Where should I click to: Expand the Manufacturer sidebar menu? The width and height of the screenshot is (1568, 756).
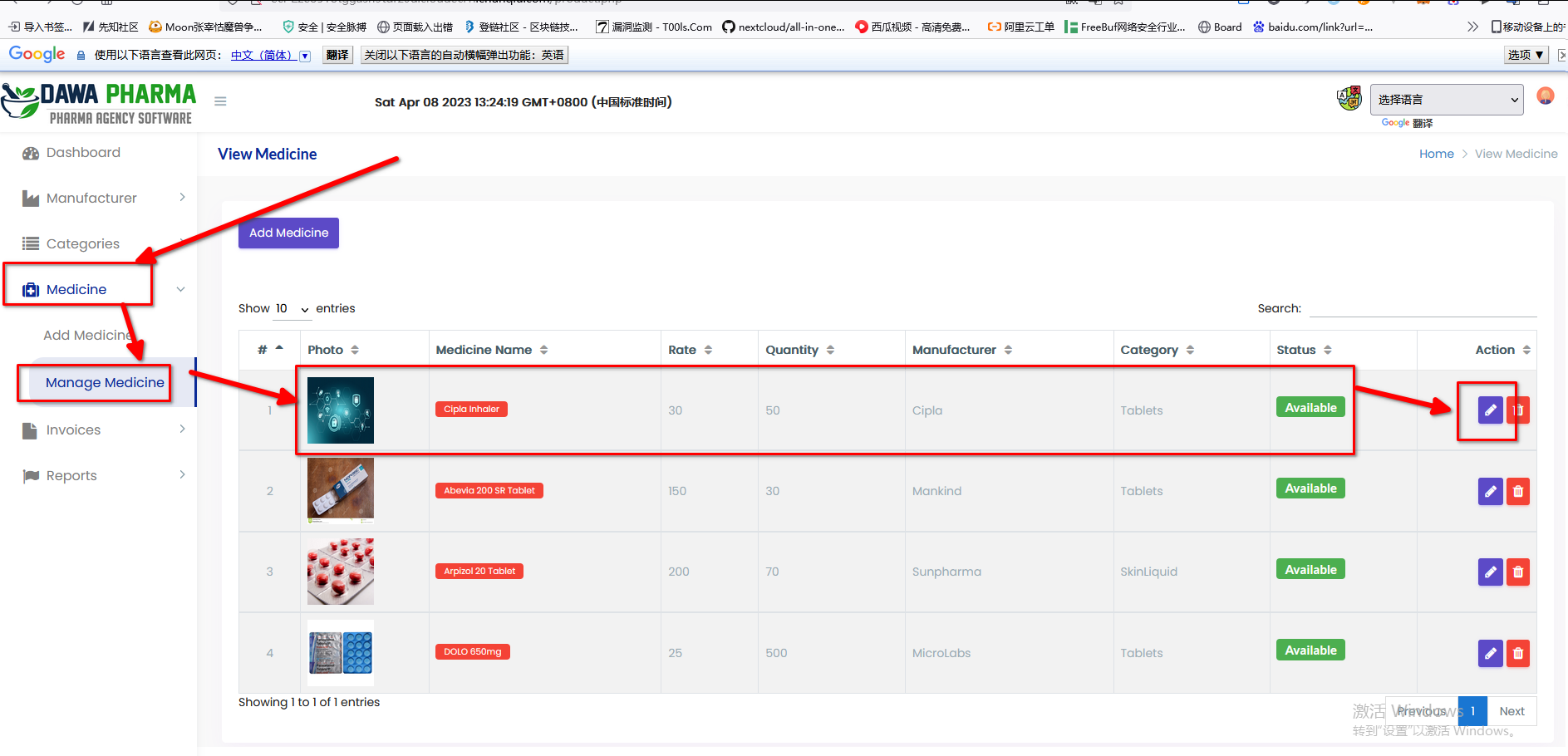(x=91, y=199)
